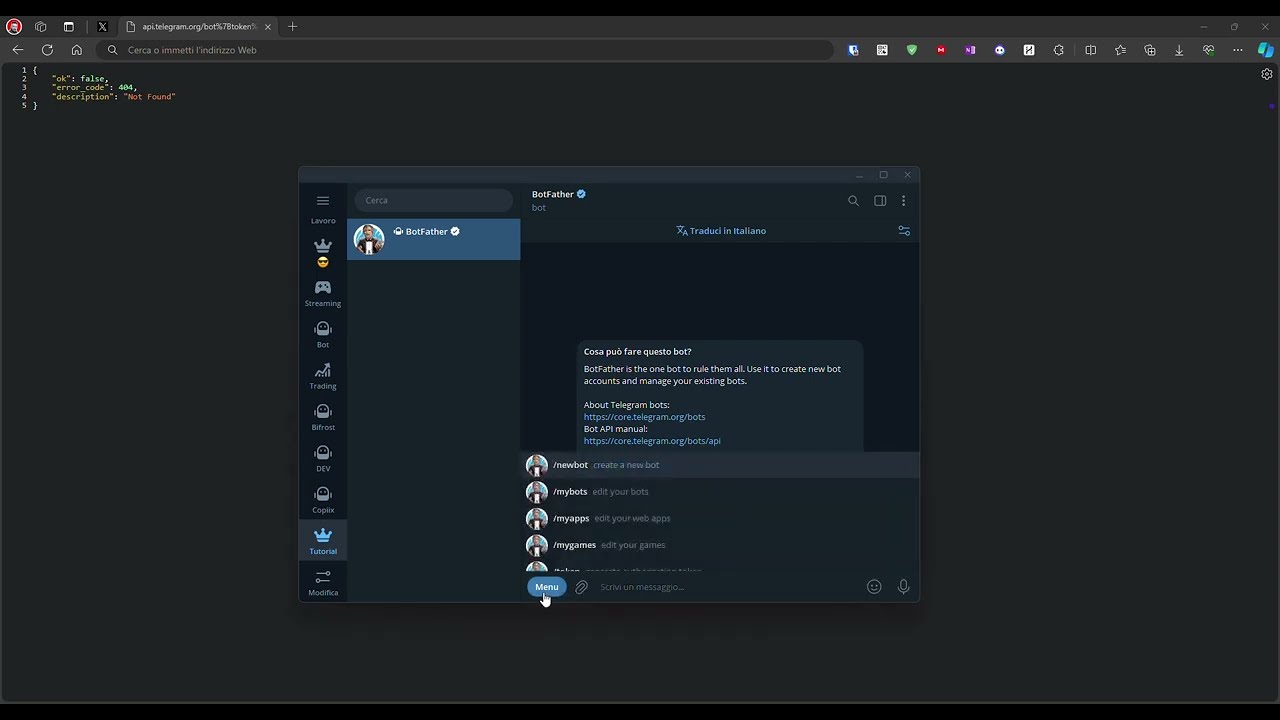1280x720 pixels.
Task: Open the Bot chat folder
Action: pos(322,335)
